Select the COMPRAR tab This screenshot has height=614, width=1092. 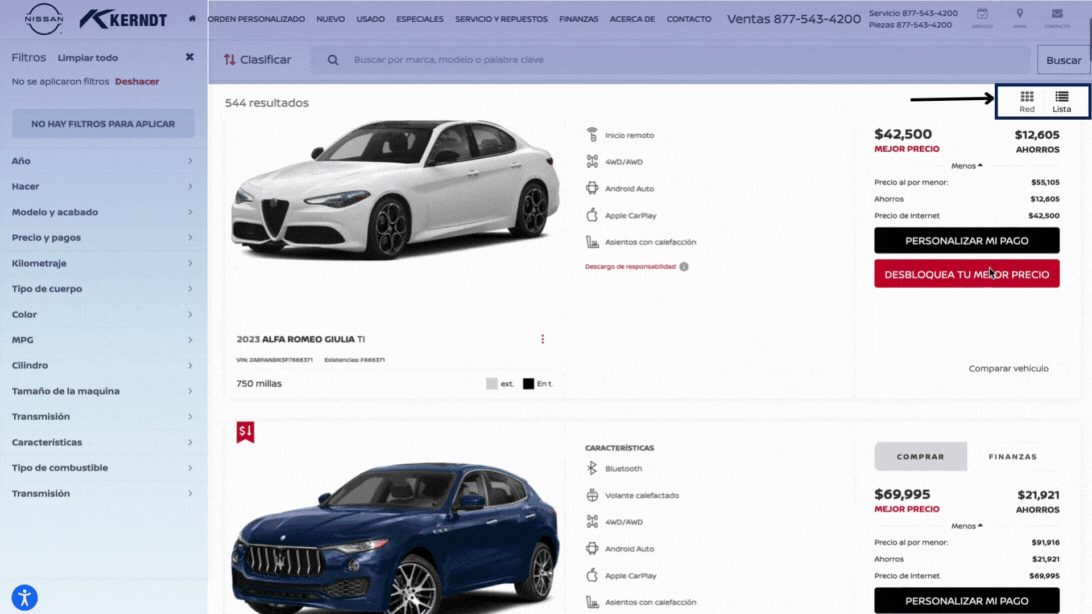click(x=921, y=457)
